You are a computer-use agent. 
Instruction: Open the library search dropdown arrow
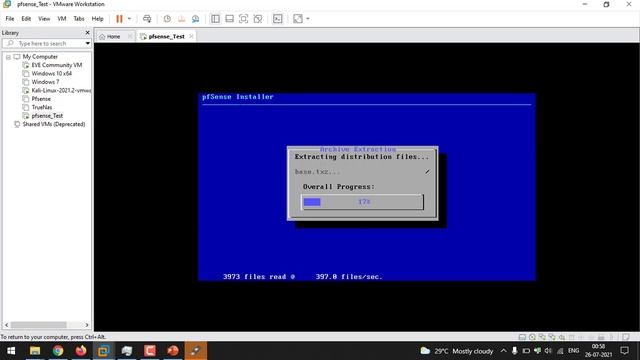(87, 43)
